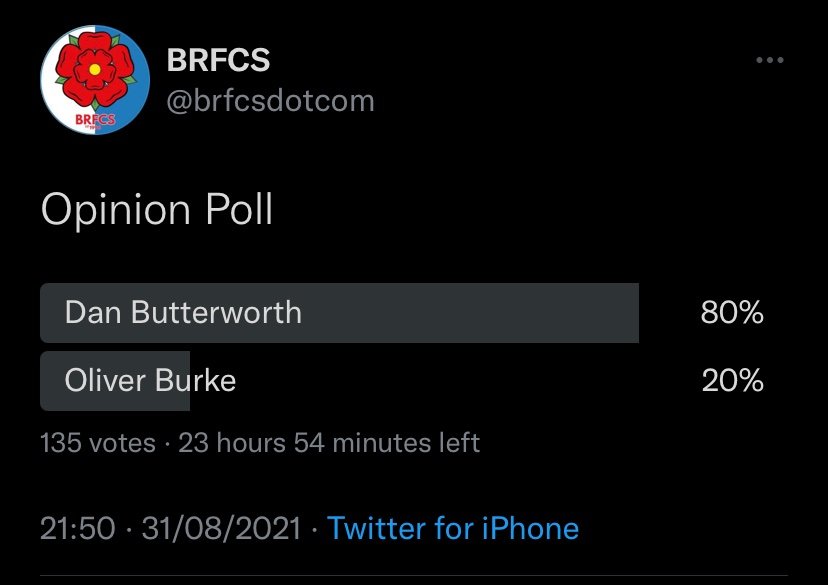The image size is (828, 585).
Task: Click the small BRFCS text inside the avatar
Action: tap(95, 120)
